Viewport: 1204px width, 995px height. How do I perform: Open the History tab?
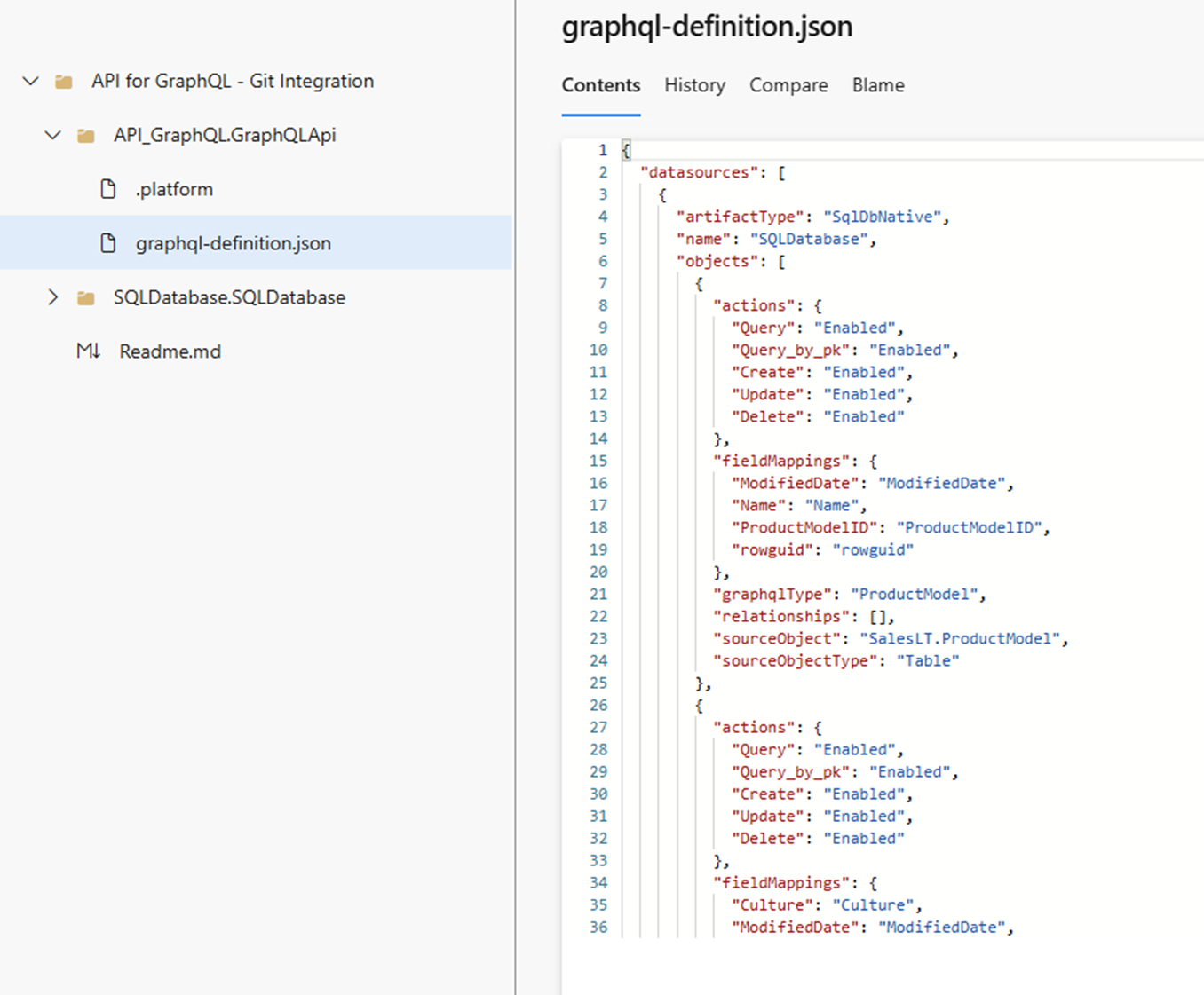pyautogui.click(x=694, y=85)
